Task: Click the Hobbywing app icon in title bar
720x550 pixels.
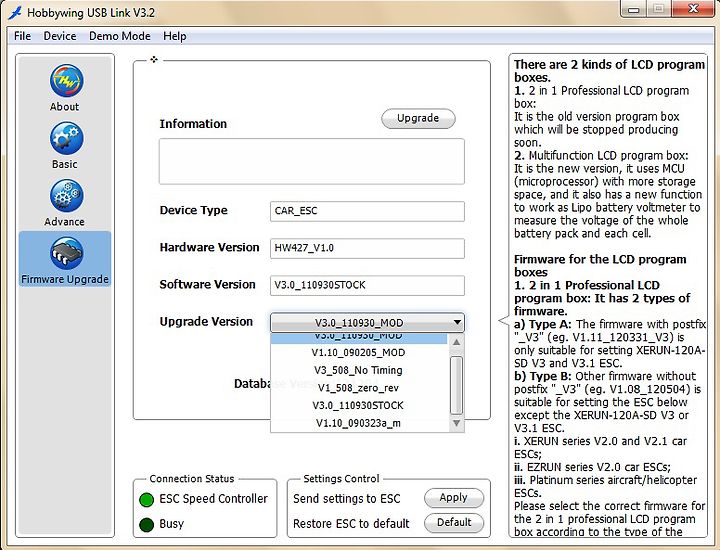Action: (15, 12)
